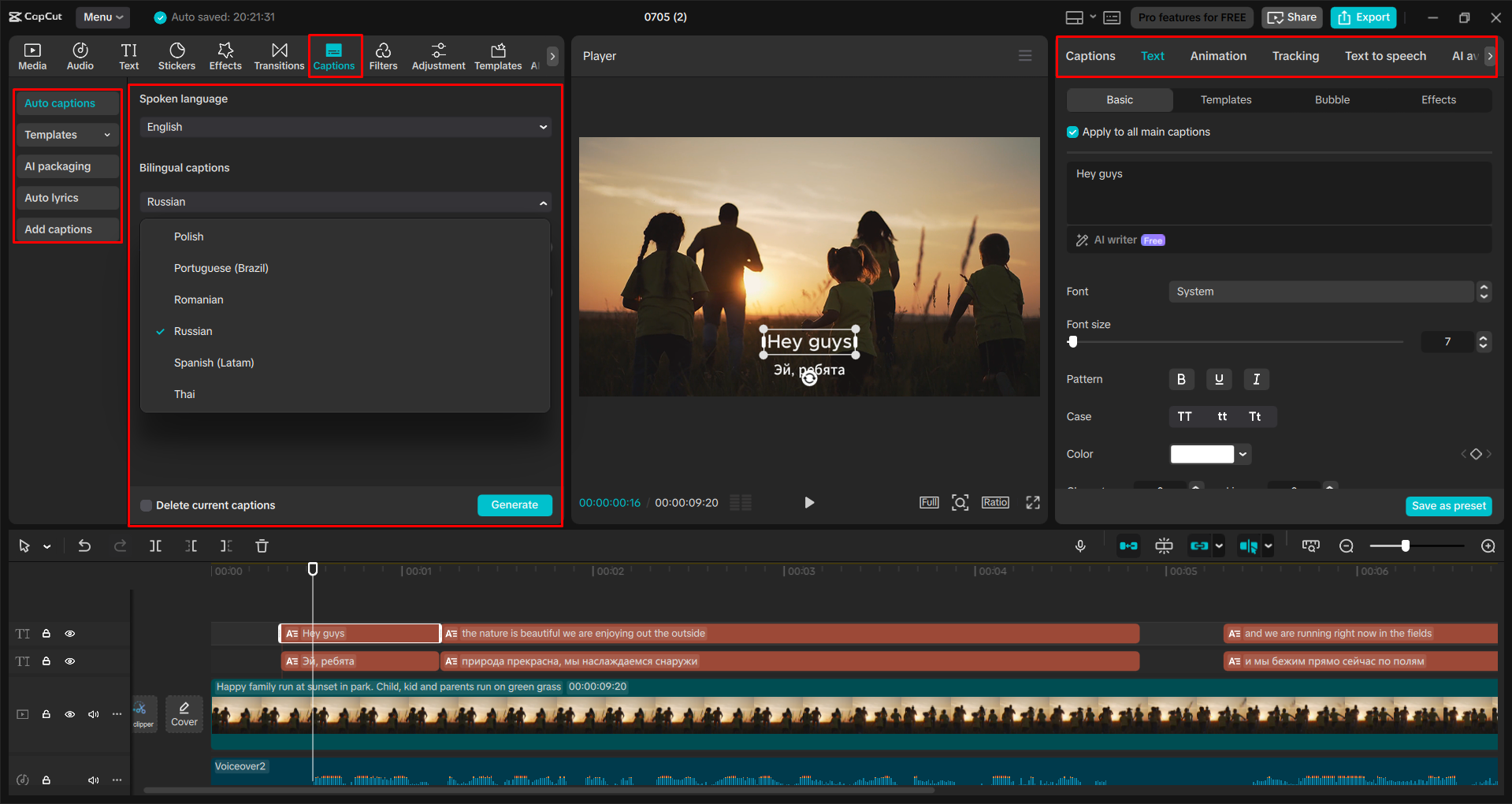Click the player hamburger menu icon
Image resolution: width=1512 pixels, height=804 pixels.
tap(1025, 55)
